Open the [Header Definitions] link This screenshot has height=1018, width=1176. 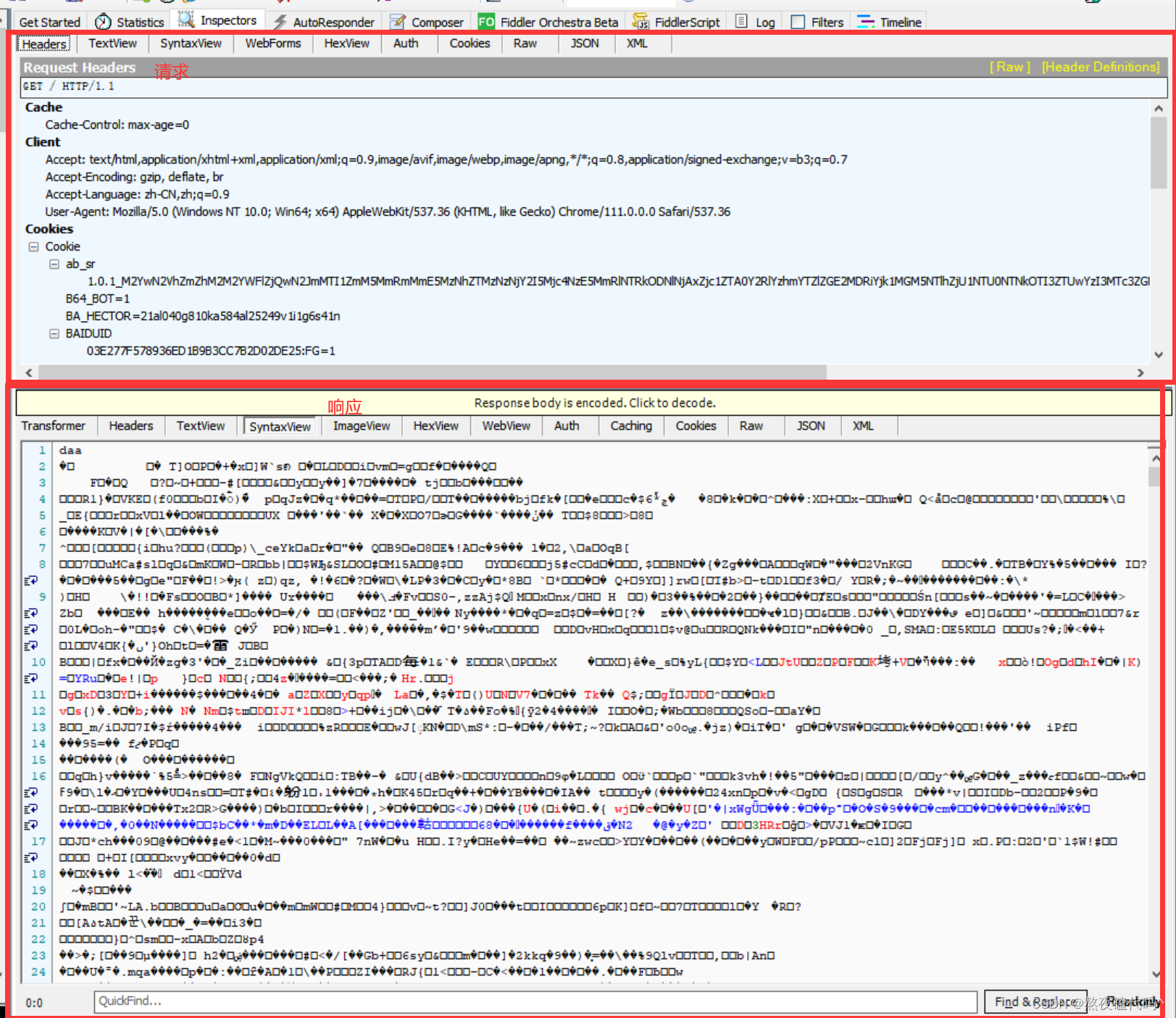pyautogui.click(x=1101, y=67)
